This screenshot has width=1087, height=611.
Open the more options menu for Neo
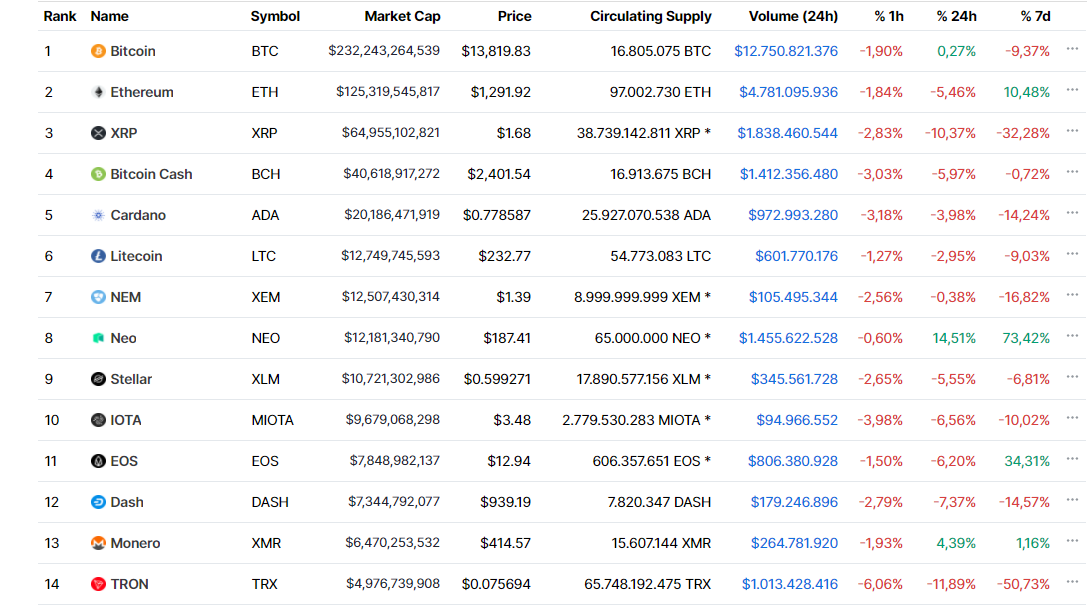click(x=1072, y=336)
